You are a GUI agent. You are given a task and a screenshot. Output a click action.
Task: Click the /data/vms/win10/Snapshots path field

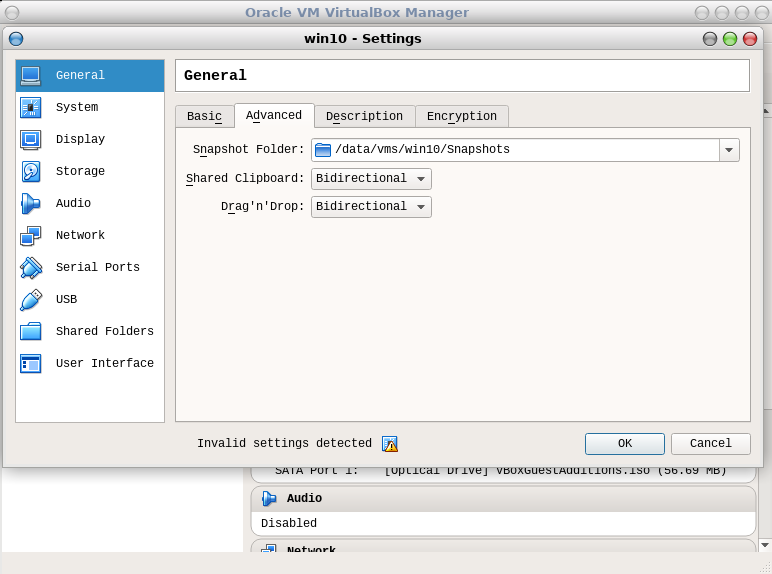click(x=515, y=150)
